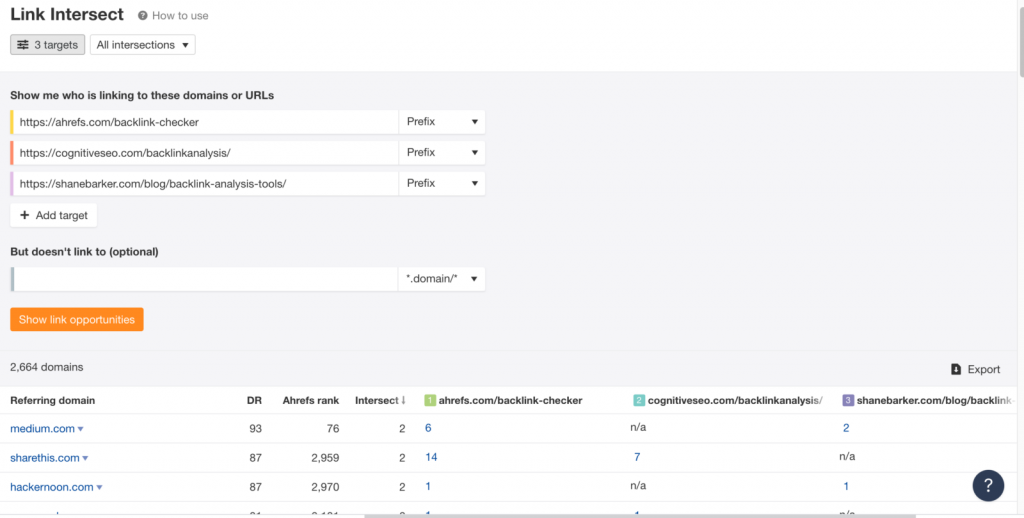Click the green number 1 column badge
1024x518 pixels.
[430, 401]
